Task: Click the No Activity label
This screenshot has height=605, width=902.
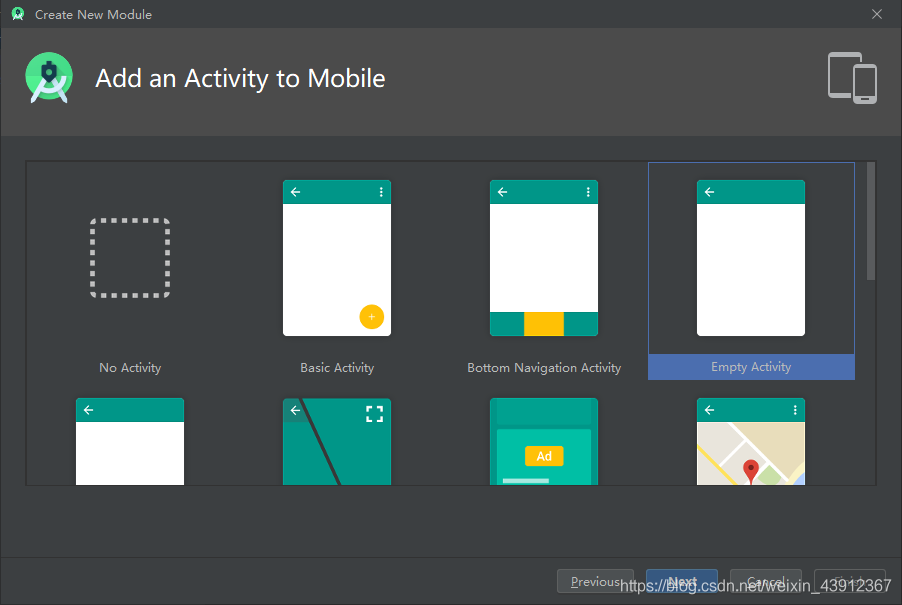Action: [130, 367]
